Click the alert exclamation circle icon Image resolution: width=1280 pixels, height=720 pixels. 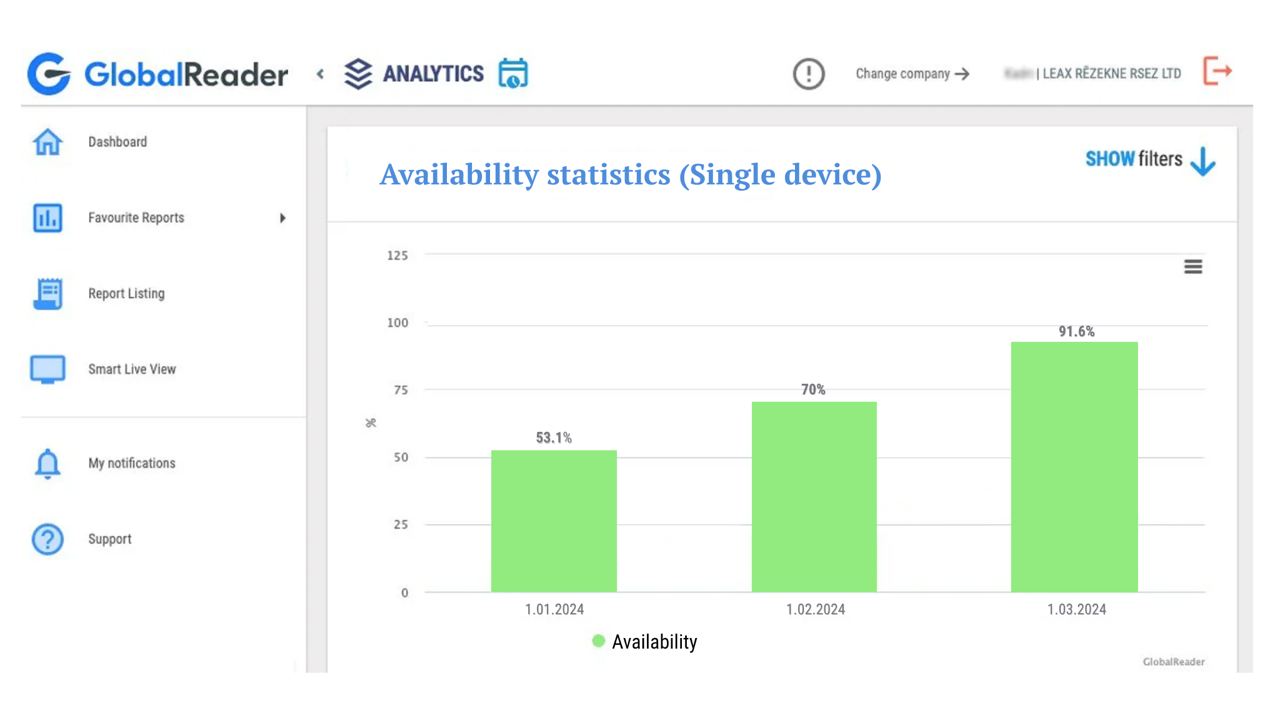808,74
